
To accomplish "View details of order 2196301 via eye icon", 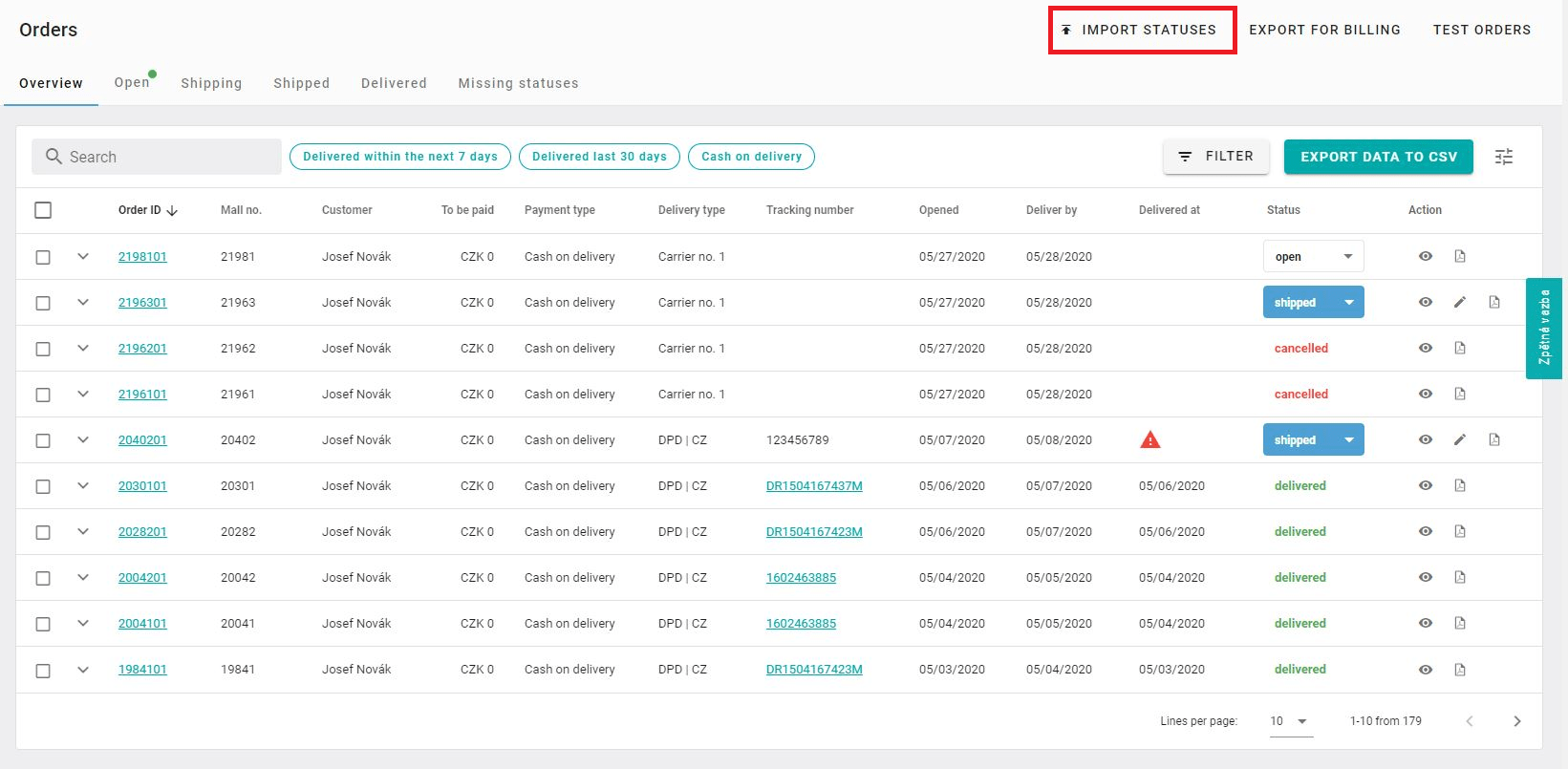I will click(1426, 302).
